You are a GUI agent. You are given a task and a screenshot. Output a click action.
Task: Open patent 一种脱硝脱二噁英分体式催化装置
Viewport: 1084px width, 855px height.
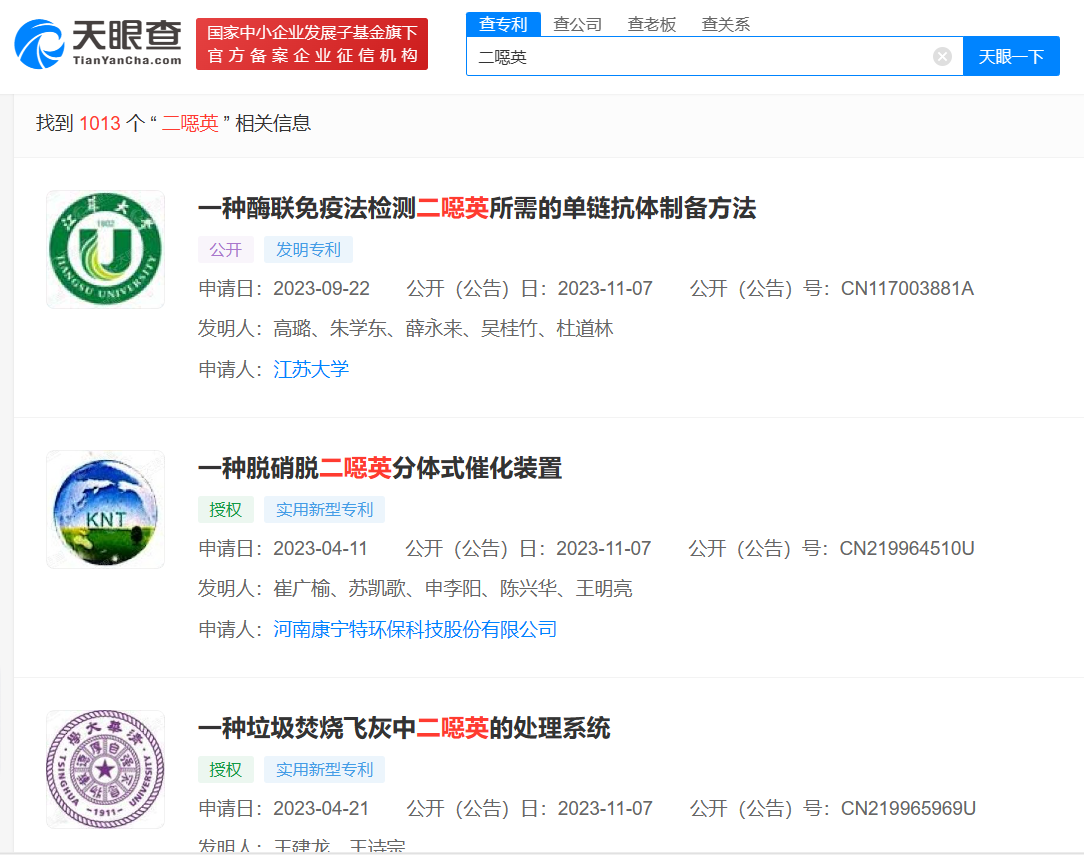point(380,468)
